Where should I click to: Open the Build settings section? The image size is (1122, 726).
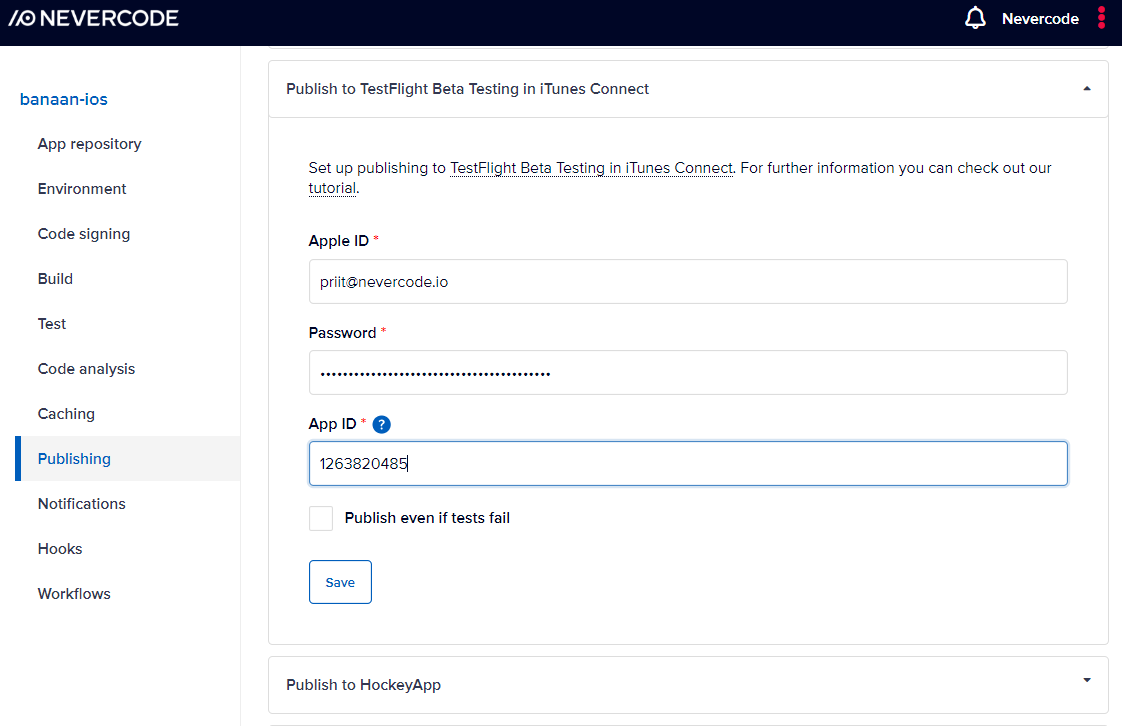pos(55,279)
